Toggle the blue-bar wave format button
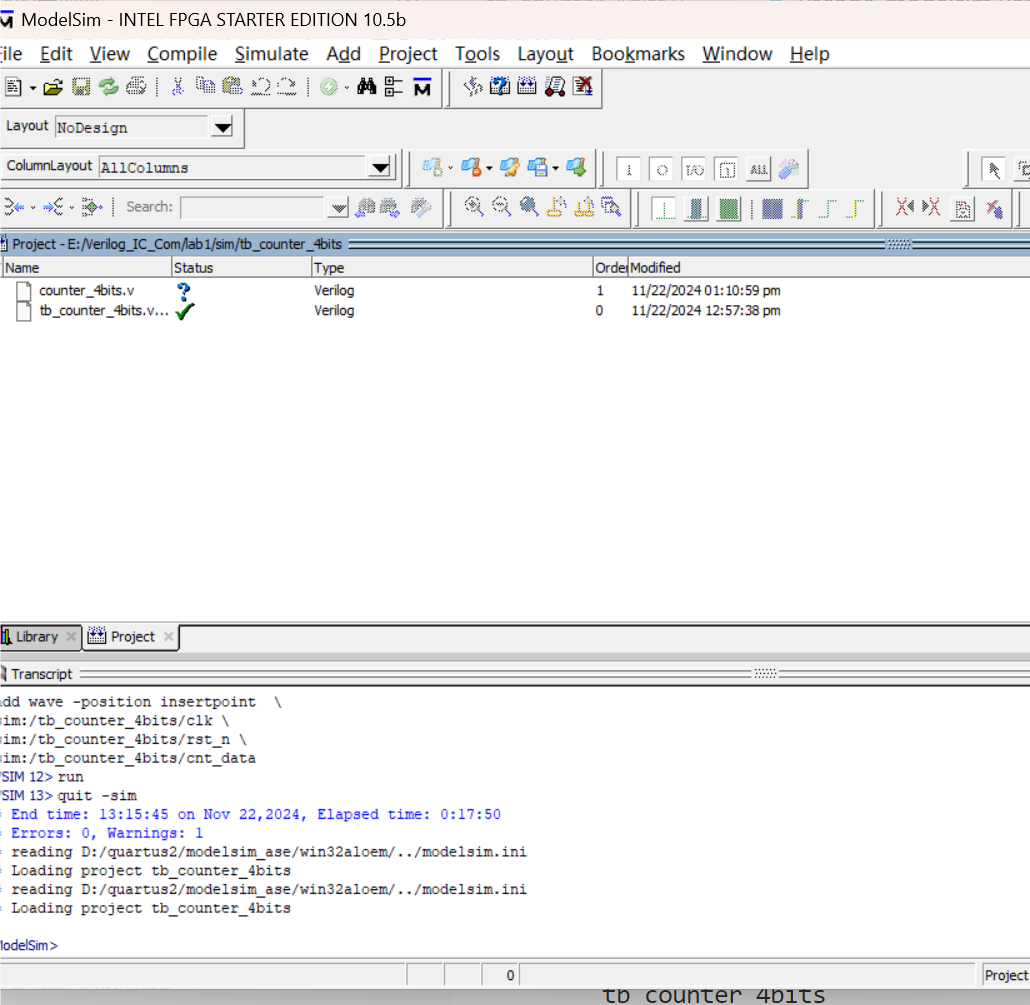This screenshot has height=1005, width=1030. pyautogui.click(x=696, y=209)
